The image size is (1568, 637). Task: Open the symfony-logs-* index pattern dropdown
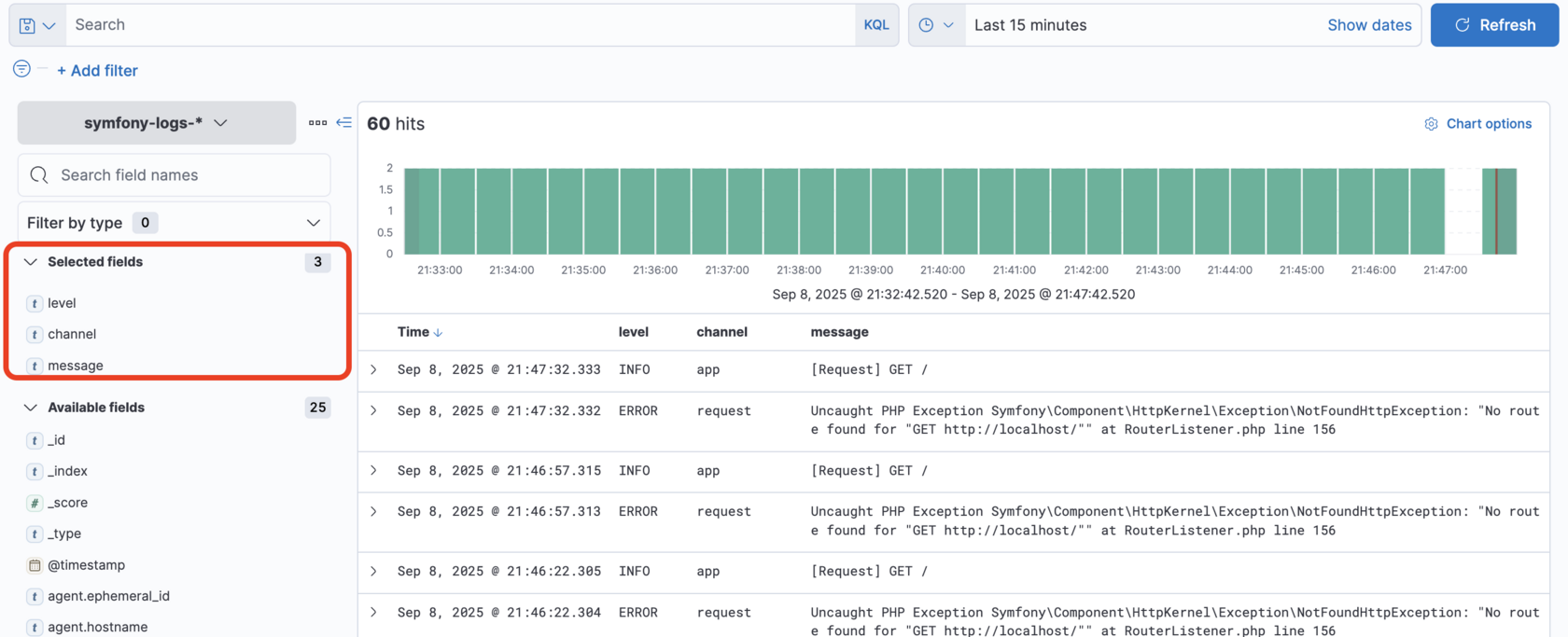coord(156,123)
